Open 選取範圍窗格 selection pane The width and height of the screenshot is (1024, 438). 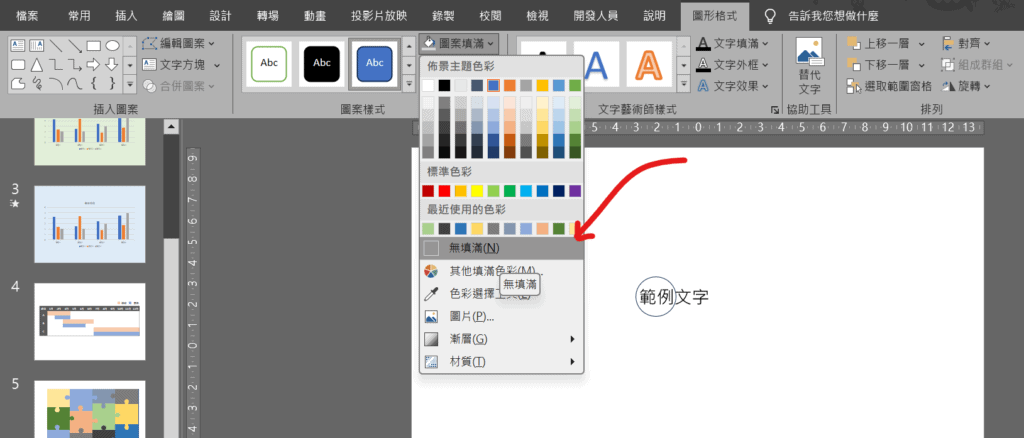(x=889, y=85)
